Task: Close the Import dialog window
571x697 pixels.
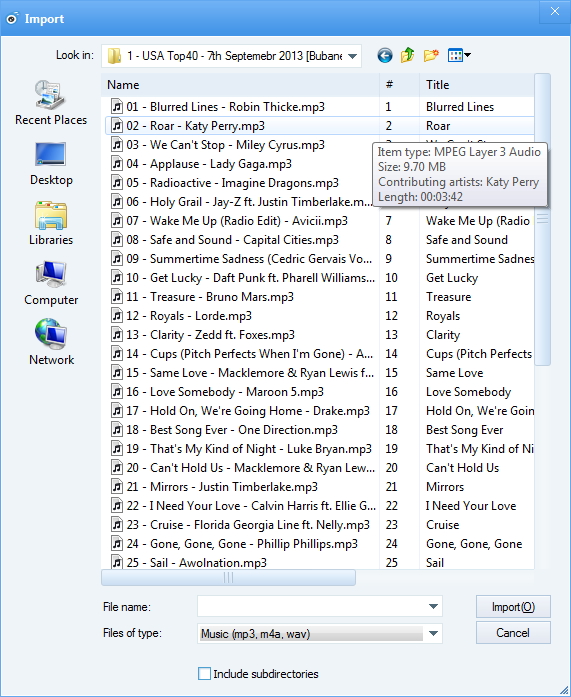Action: [x=555, y=12]
